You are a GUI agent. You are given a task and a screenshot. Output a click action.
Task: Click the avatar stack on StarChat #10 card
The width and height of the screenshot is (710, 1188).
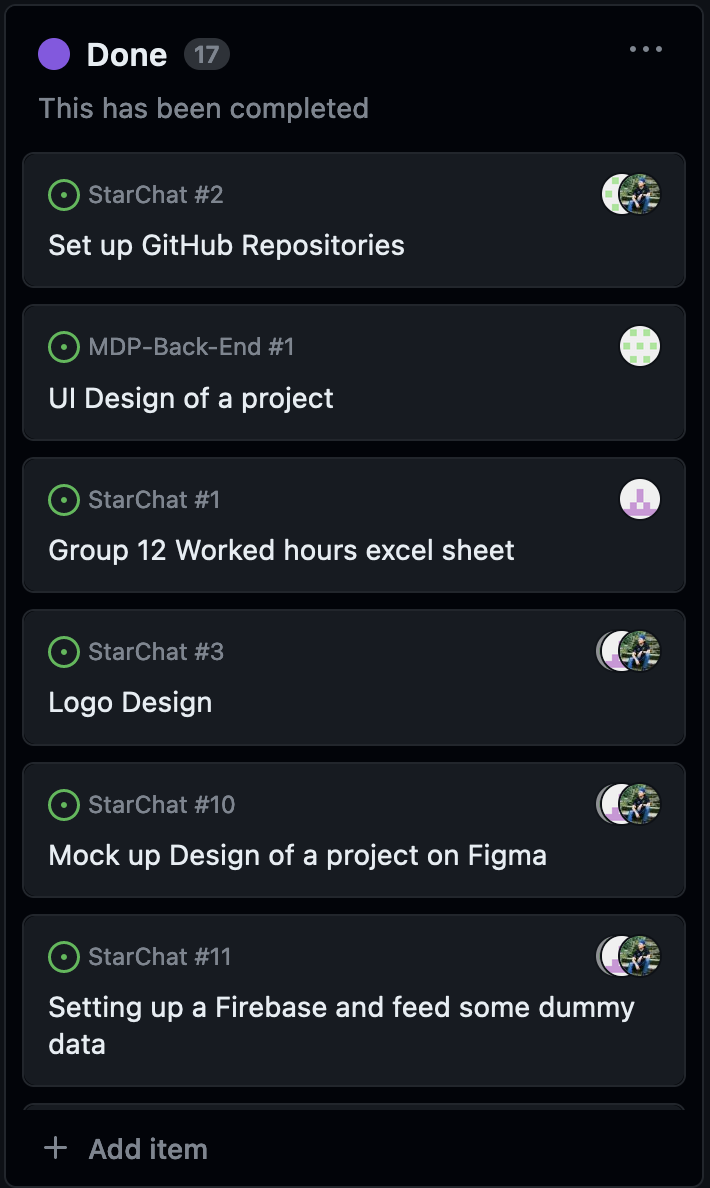(628, 804)
